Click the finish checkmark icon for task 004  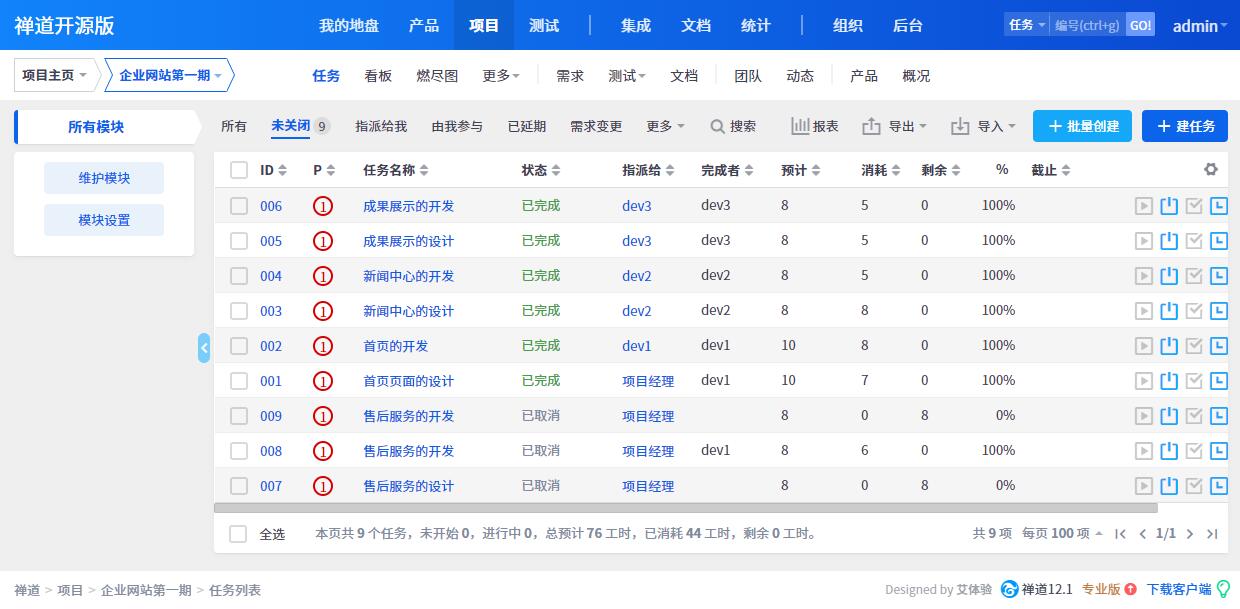click(x=1194, y=276)
